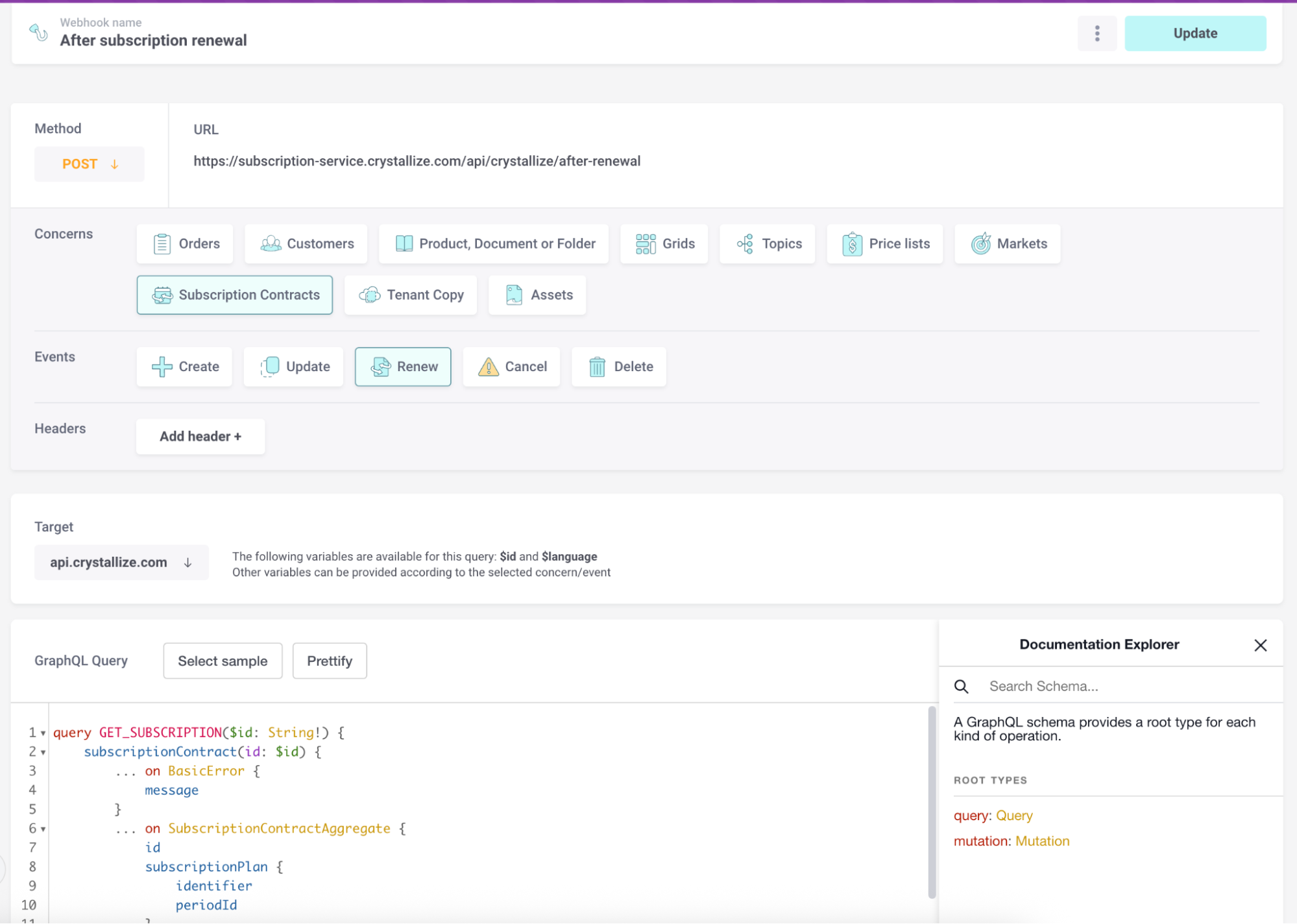Screen dimensions: 1297x924
Task: Toggle the Customers concern
Action: pos(306,243)
